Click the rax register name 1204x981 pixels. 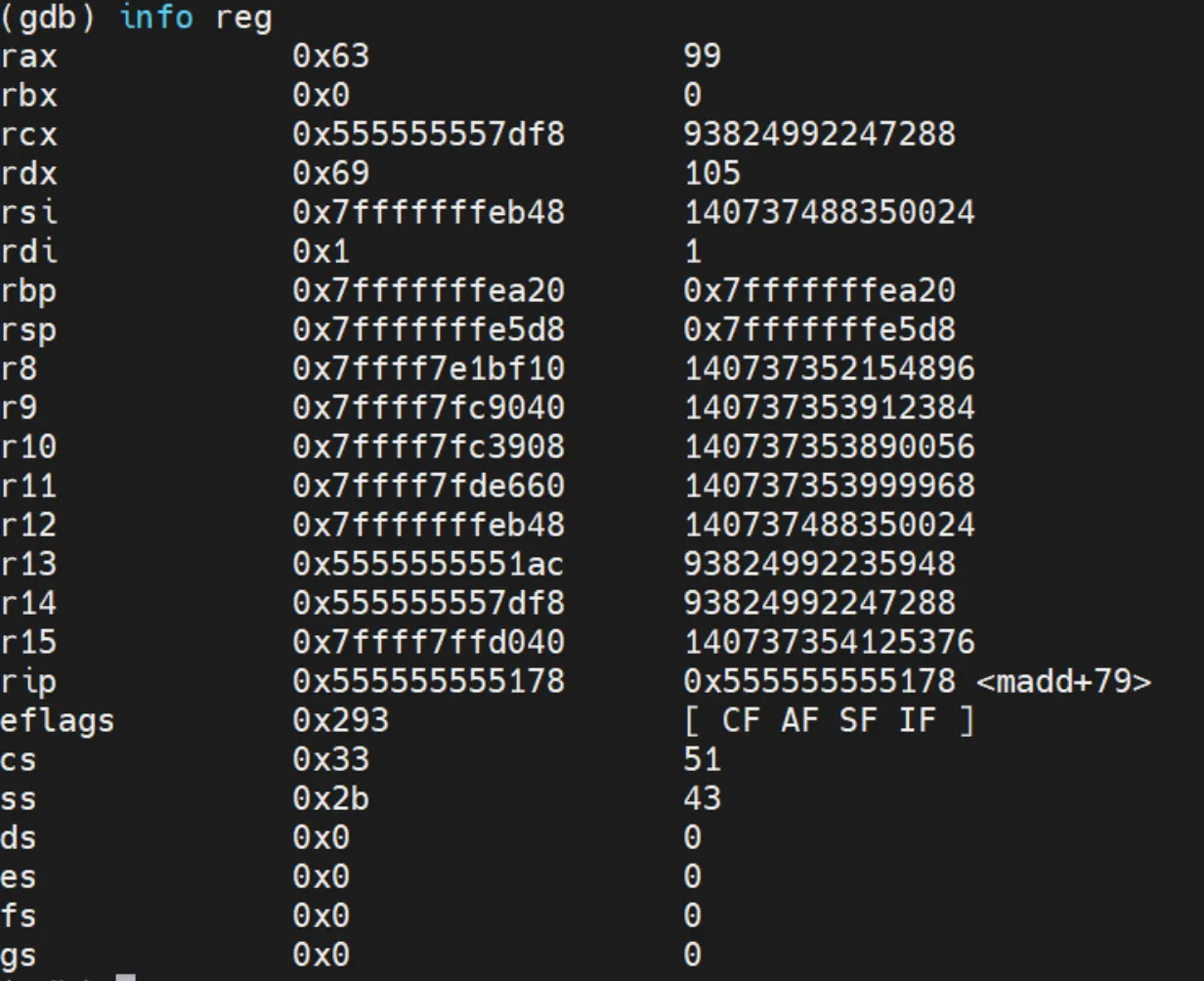[28, 57]
